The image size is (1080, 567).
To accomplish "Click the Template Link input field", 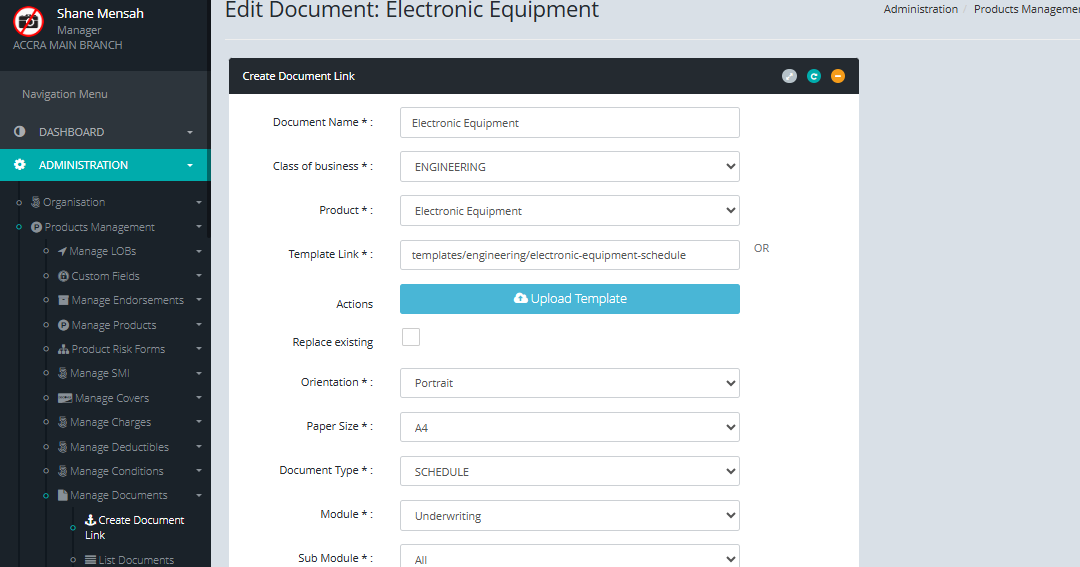I will (x=569, y=255).
